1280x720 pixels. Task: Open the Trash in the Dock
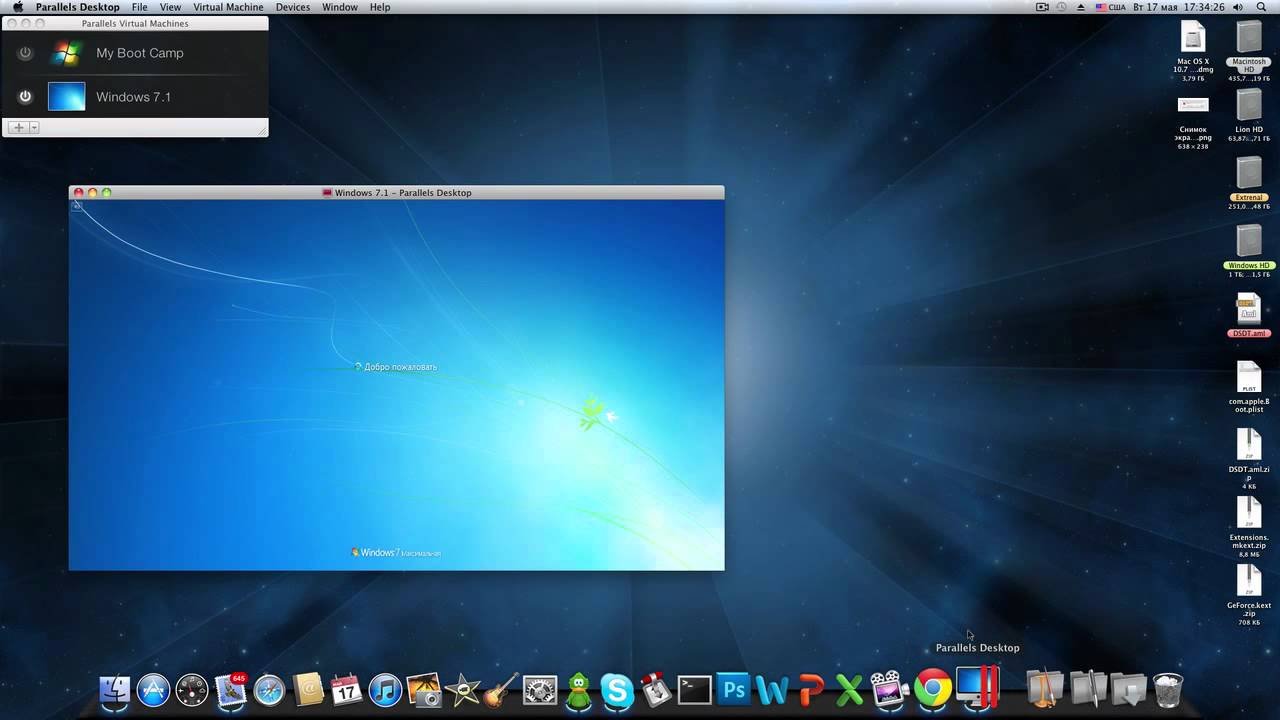pos(1168,690)
